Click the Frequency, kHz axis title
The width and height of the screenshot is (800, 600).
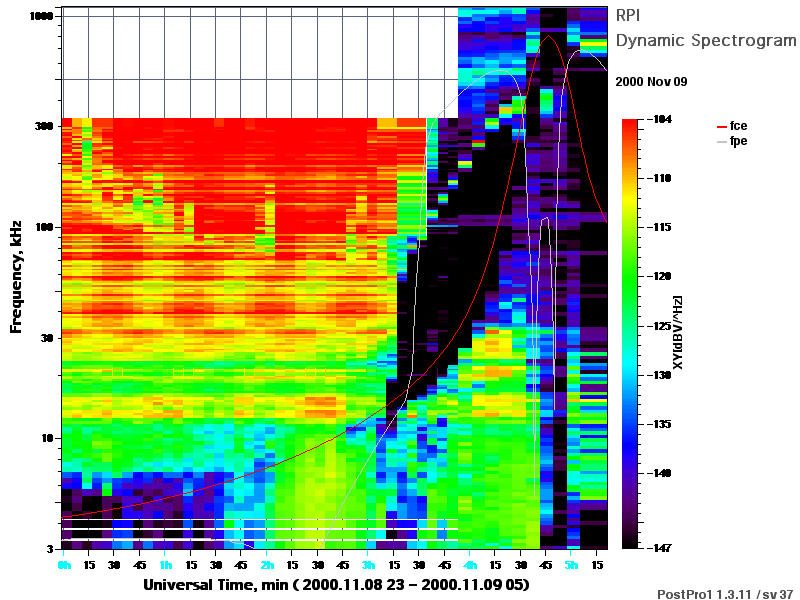16,277
